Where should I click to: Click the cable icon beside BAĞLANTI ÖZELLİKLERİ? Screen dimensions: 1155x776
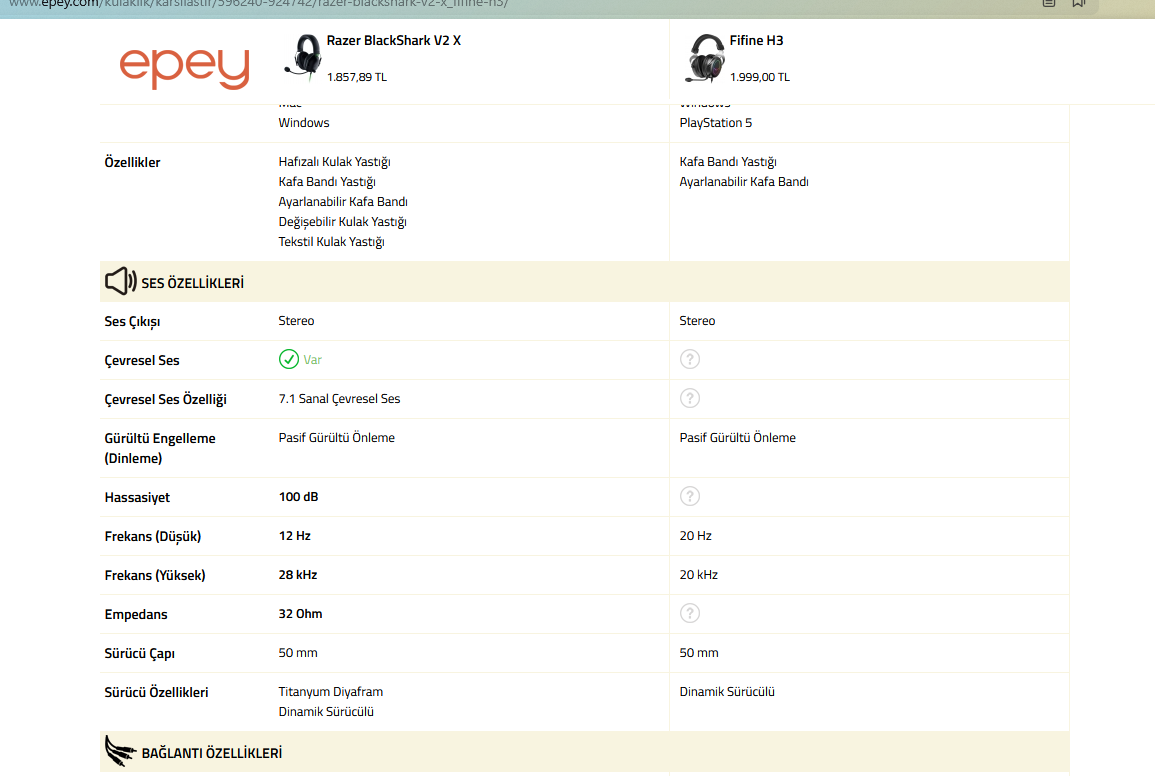pyautogui.click(x=119, y=751)
